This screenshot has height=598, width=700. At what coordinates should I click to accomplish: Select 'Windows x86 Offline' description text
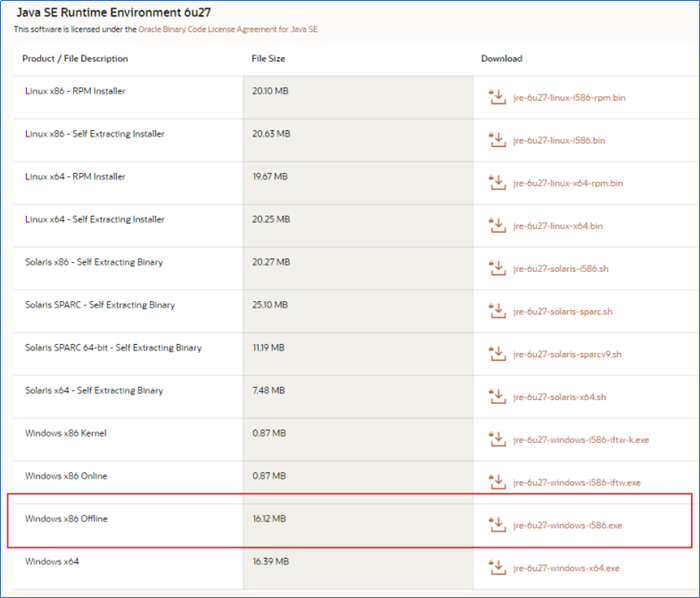pos(66,519)
